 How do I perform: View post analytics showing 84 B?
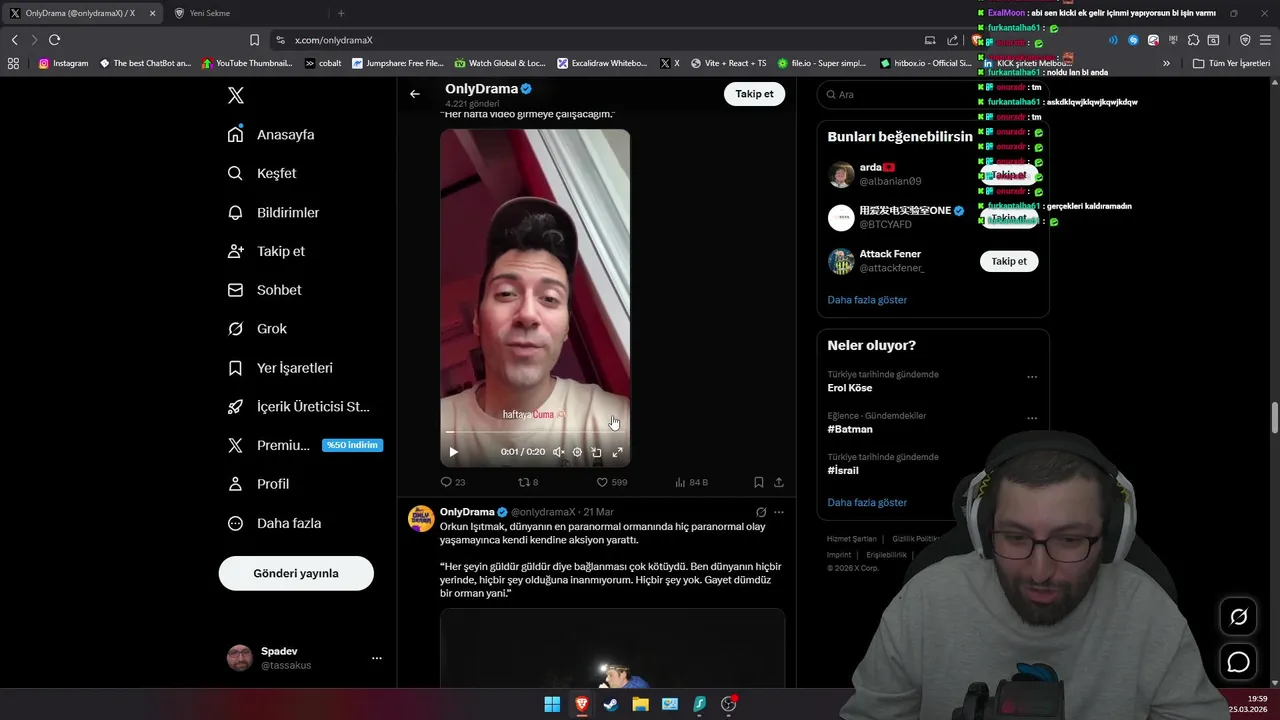[691, 482]
